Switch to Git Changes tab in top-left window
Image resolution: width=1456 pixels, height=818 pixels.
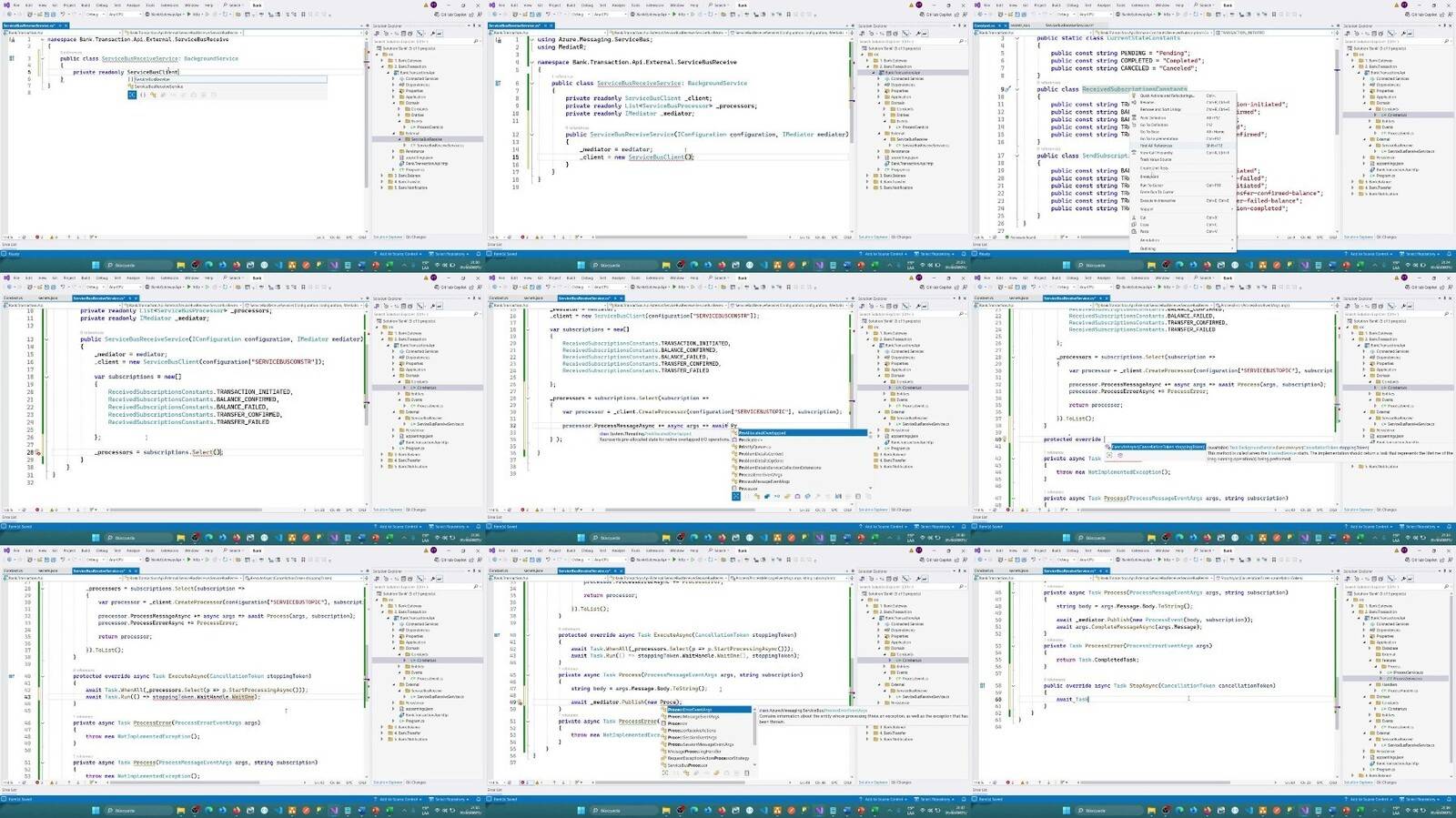[x=416, y=237]
